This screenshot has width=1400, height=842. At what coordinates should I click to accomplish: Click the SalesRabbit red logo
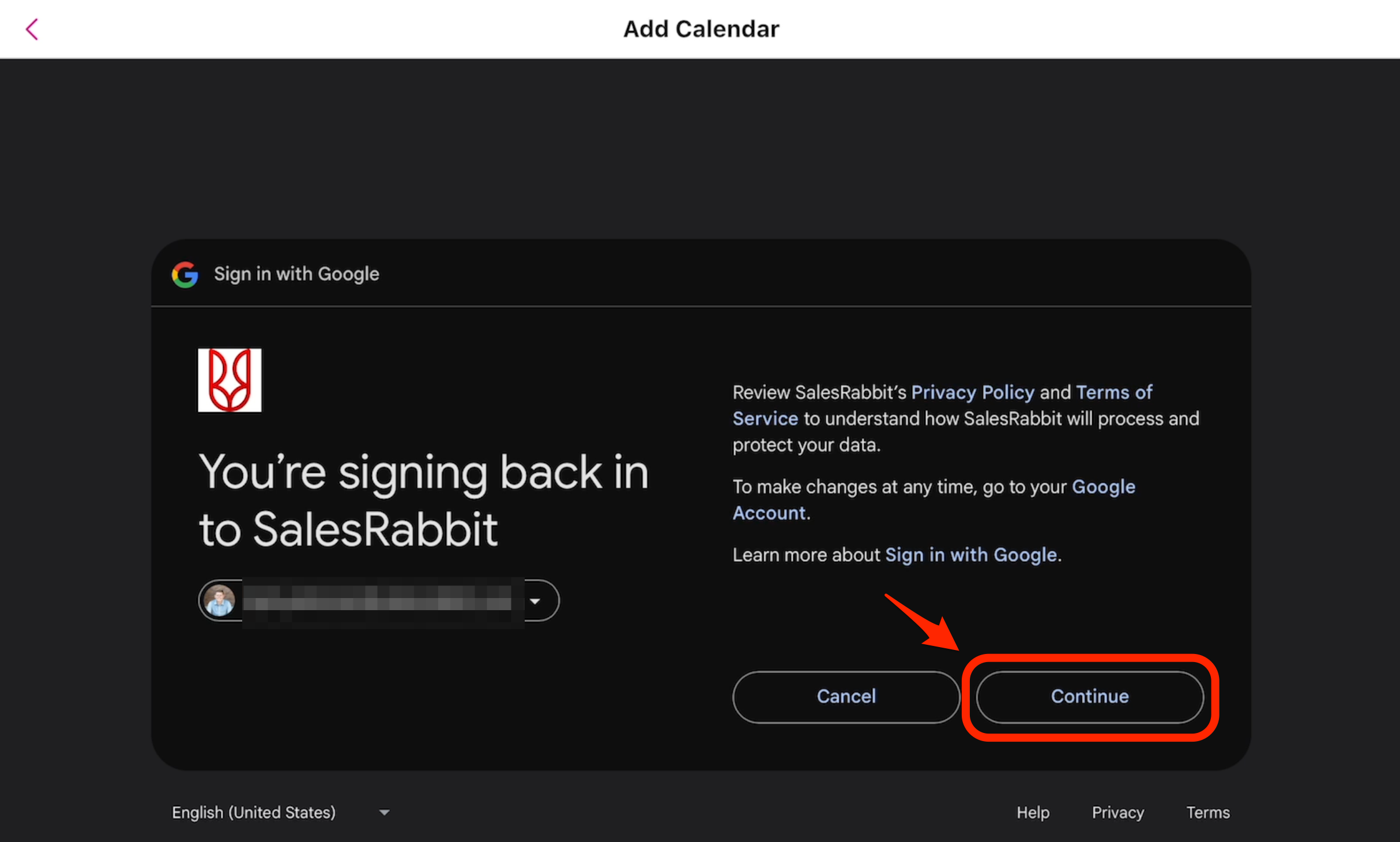pyautogui.click(x=229, y=380)
